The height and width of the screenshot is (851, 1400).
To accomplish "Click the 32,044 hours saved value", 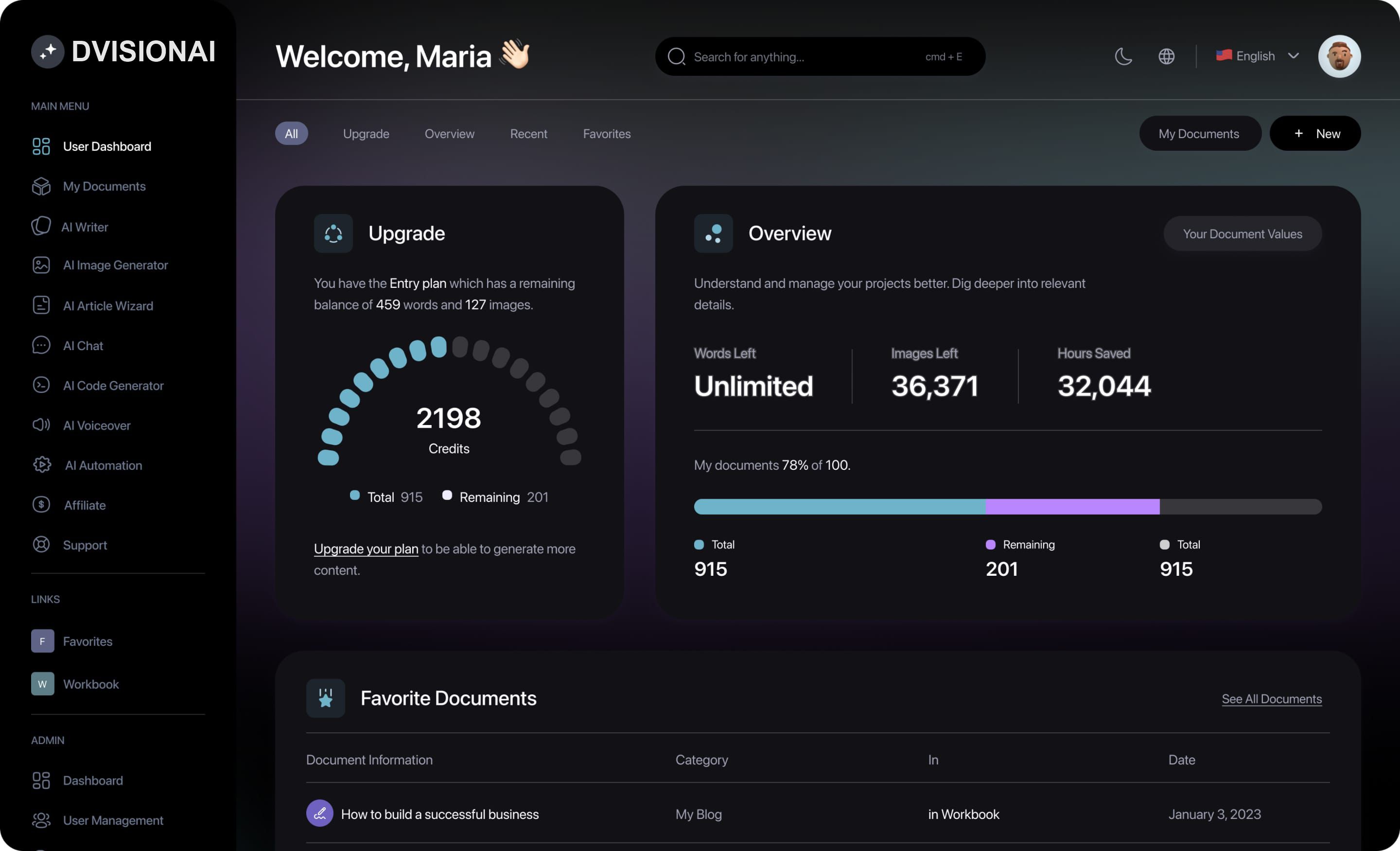I will pyautogui.click(x=1104, y=386).
